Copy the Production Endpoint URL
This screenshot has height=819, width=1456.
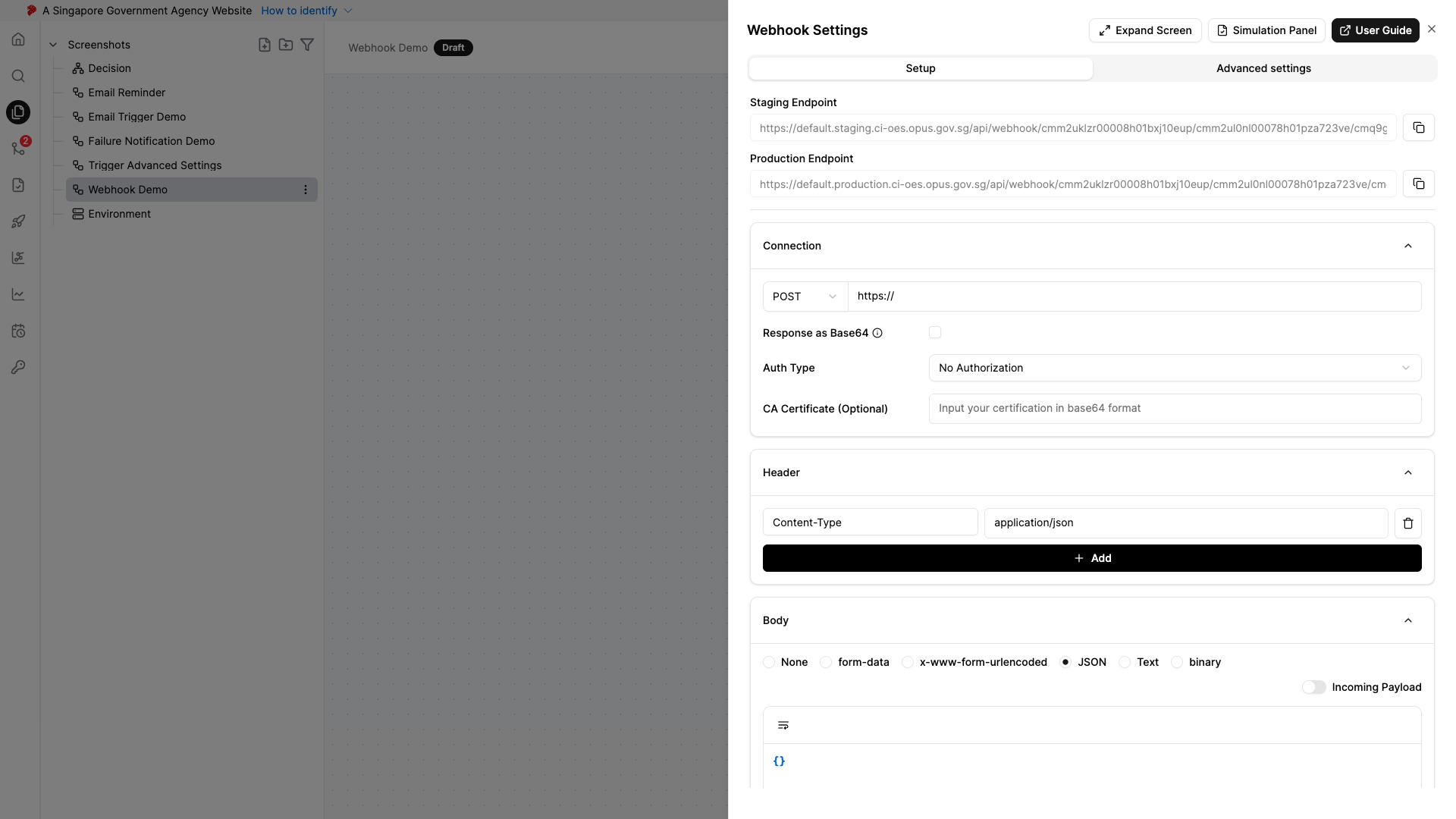pyautogui.click(x=1418, y=184)
